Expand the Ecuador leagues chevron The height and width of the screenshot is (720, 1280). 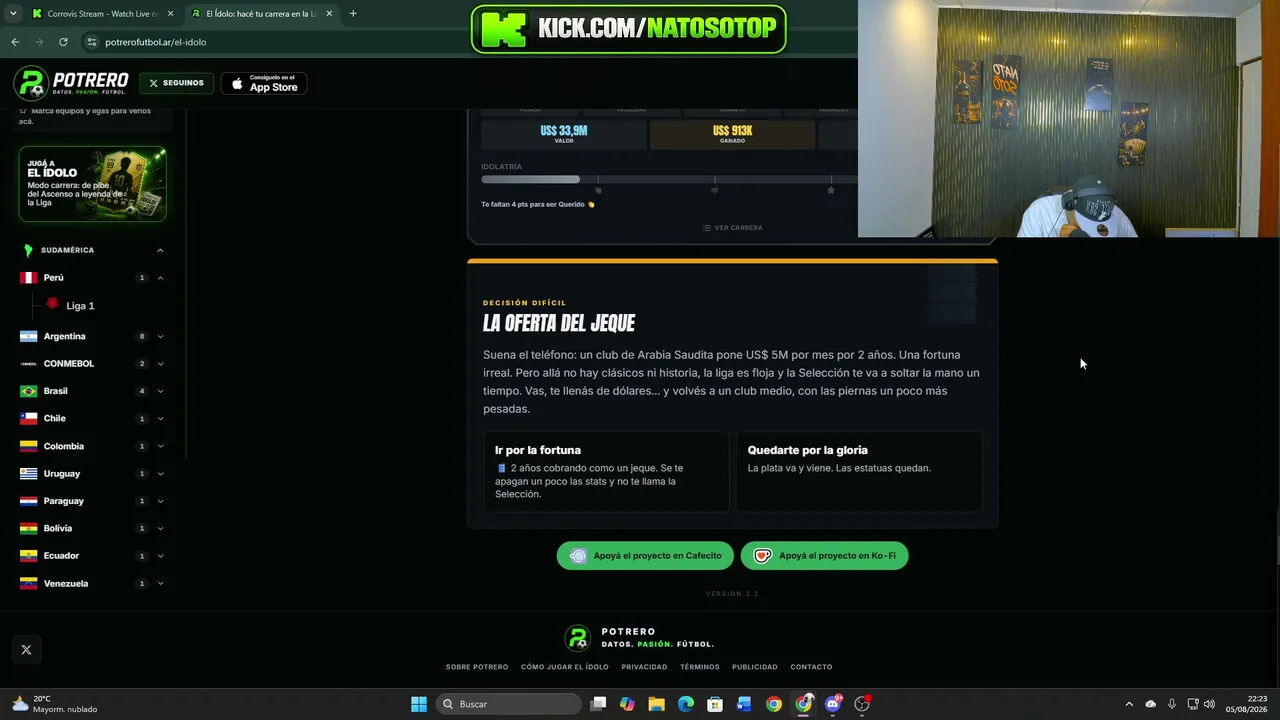[160, 556]
